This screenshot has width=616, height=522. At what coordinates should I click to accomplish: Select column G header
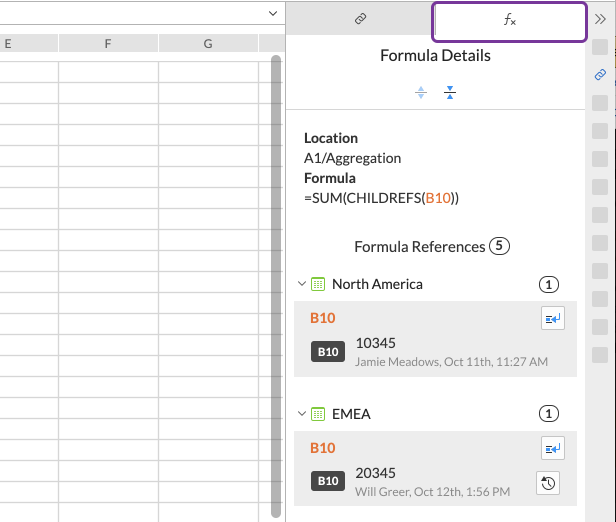(x=207, y=43)
